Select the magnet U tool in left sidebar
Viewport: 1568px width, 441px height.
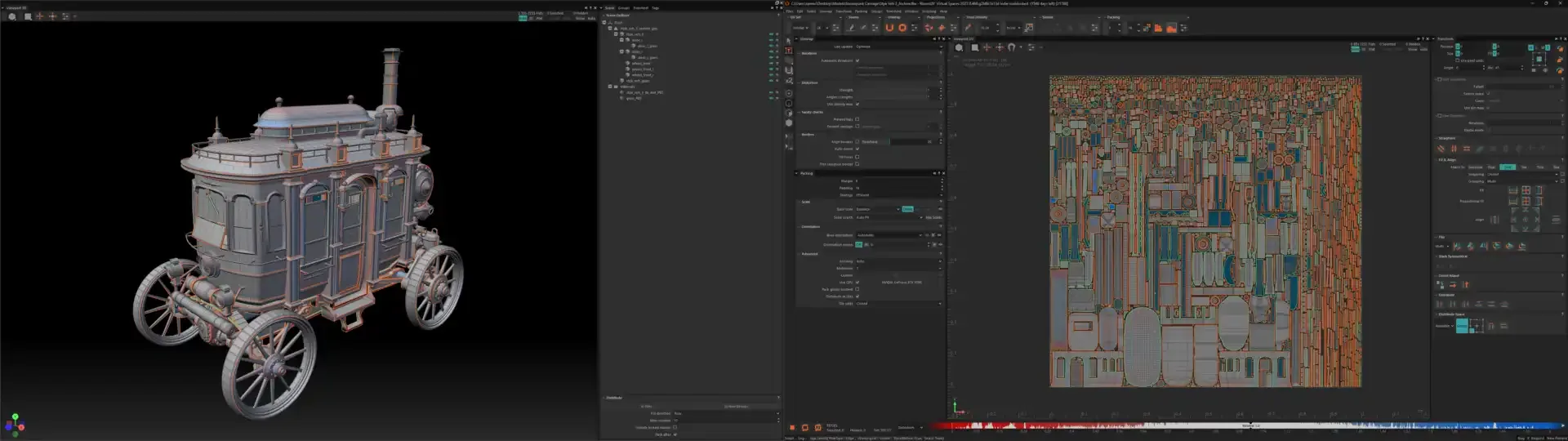[789, 71]
